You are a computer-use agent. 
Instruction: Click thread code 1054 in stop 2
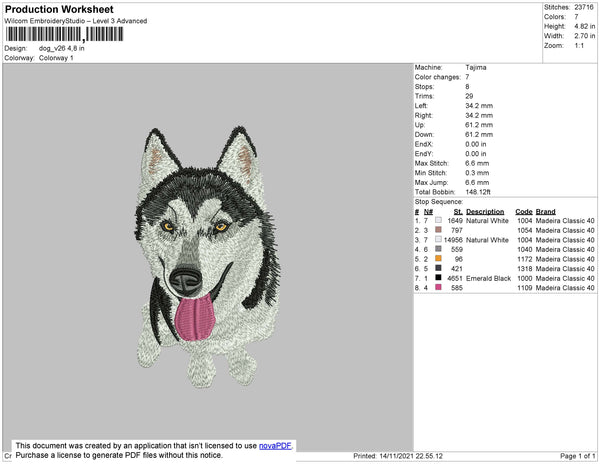click(x=525, y=230)
